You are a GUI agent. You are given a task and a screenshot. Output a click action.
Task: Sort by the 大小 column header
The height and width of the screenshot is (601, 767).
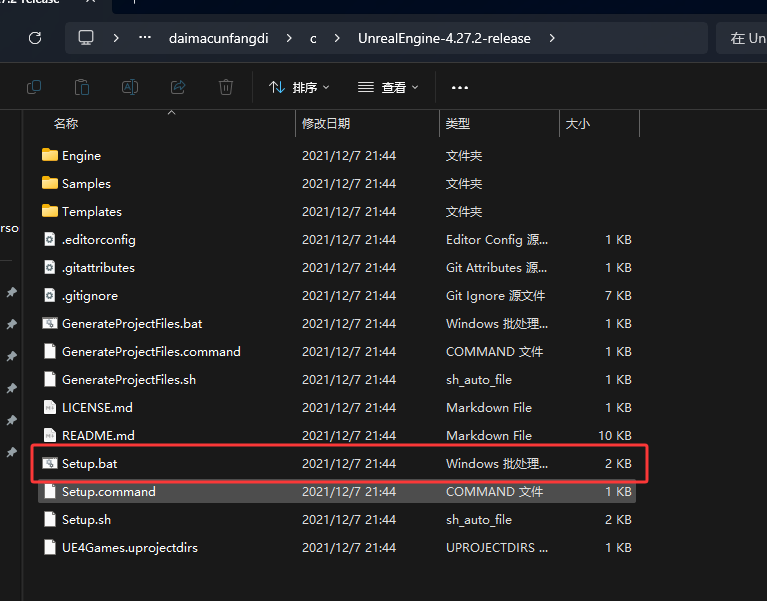point(578,124)
